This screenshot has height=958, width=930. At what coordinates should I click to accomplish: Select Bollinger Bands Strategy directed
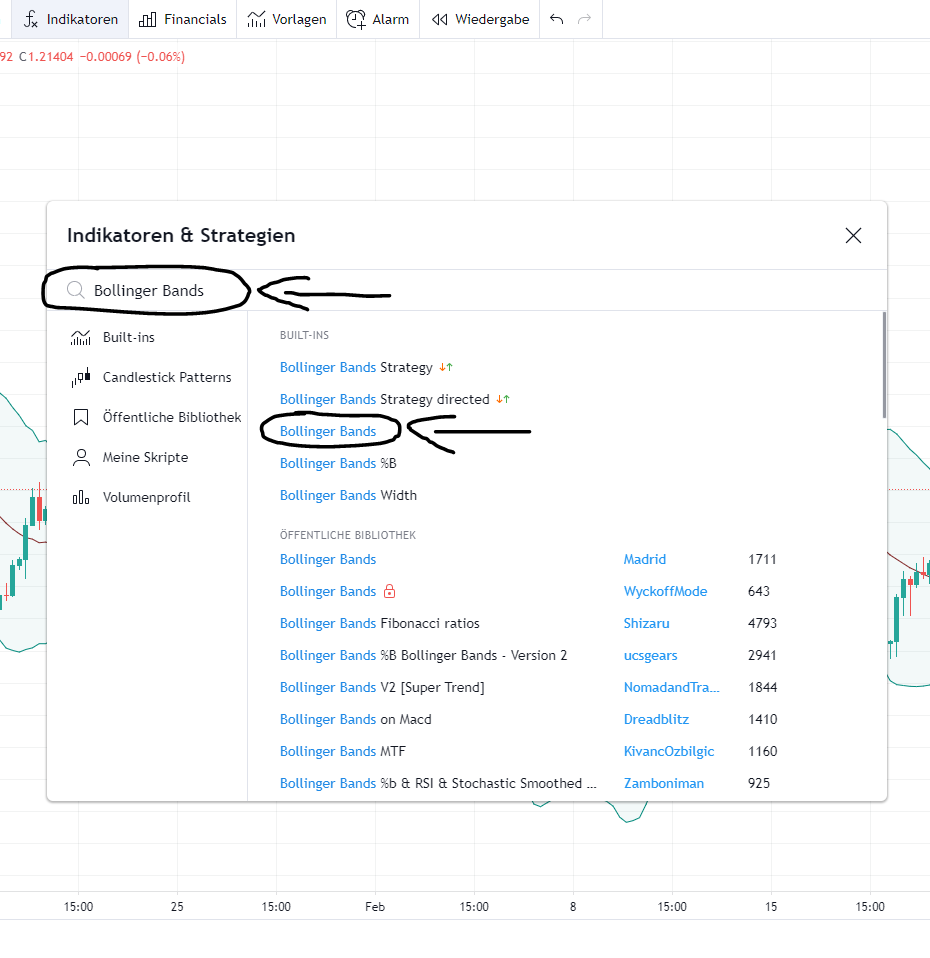click(x=384, y=399)
